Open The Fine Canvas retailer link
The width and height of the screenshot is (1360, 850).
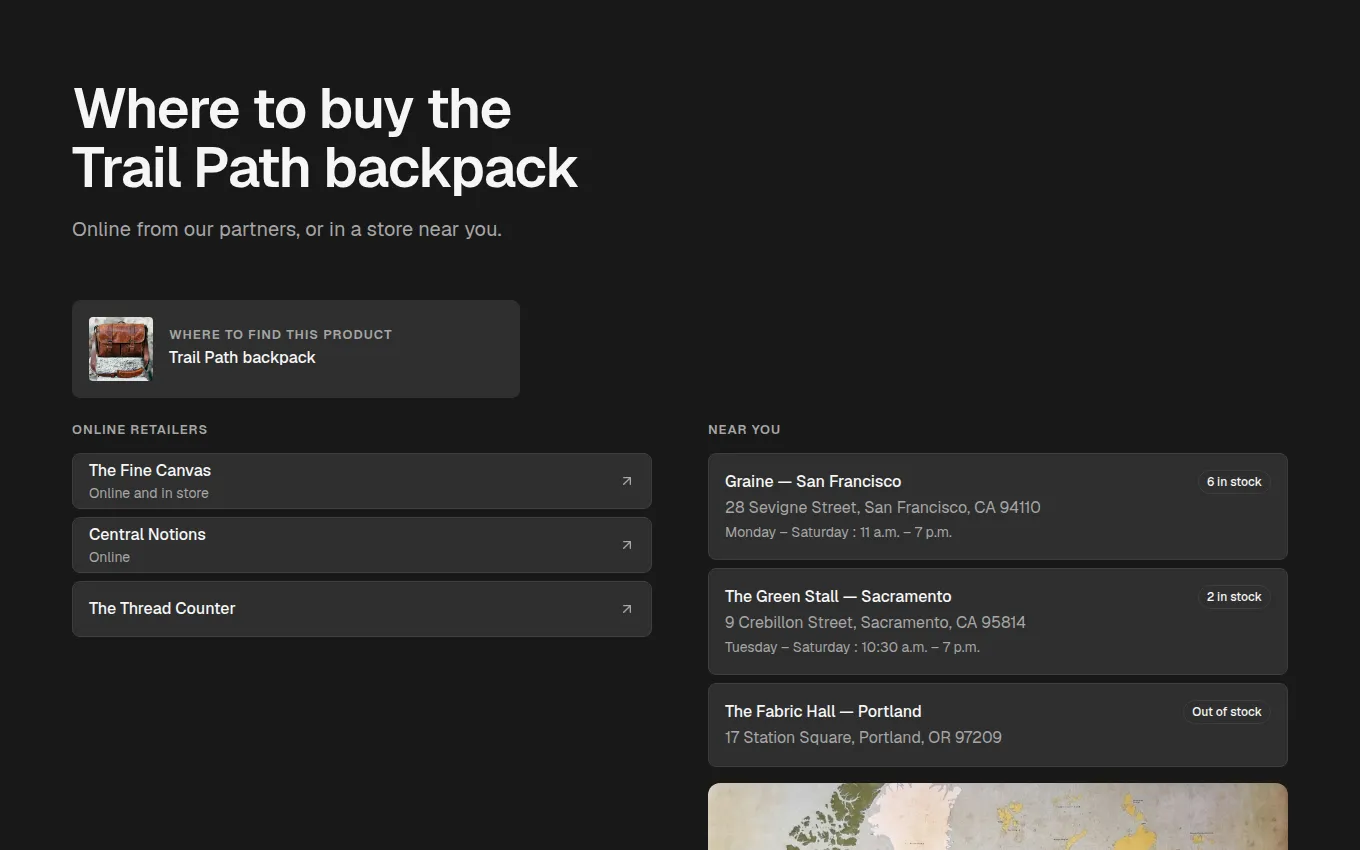pos(362,481)
